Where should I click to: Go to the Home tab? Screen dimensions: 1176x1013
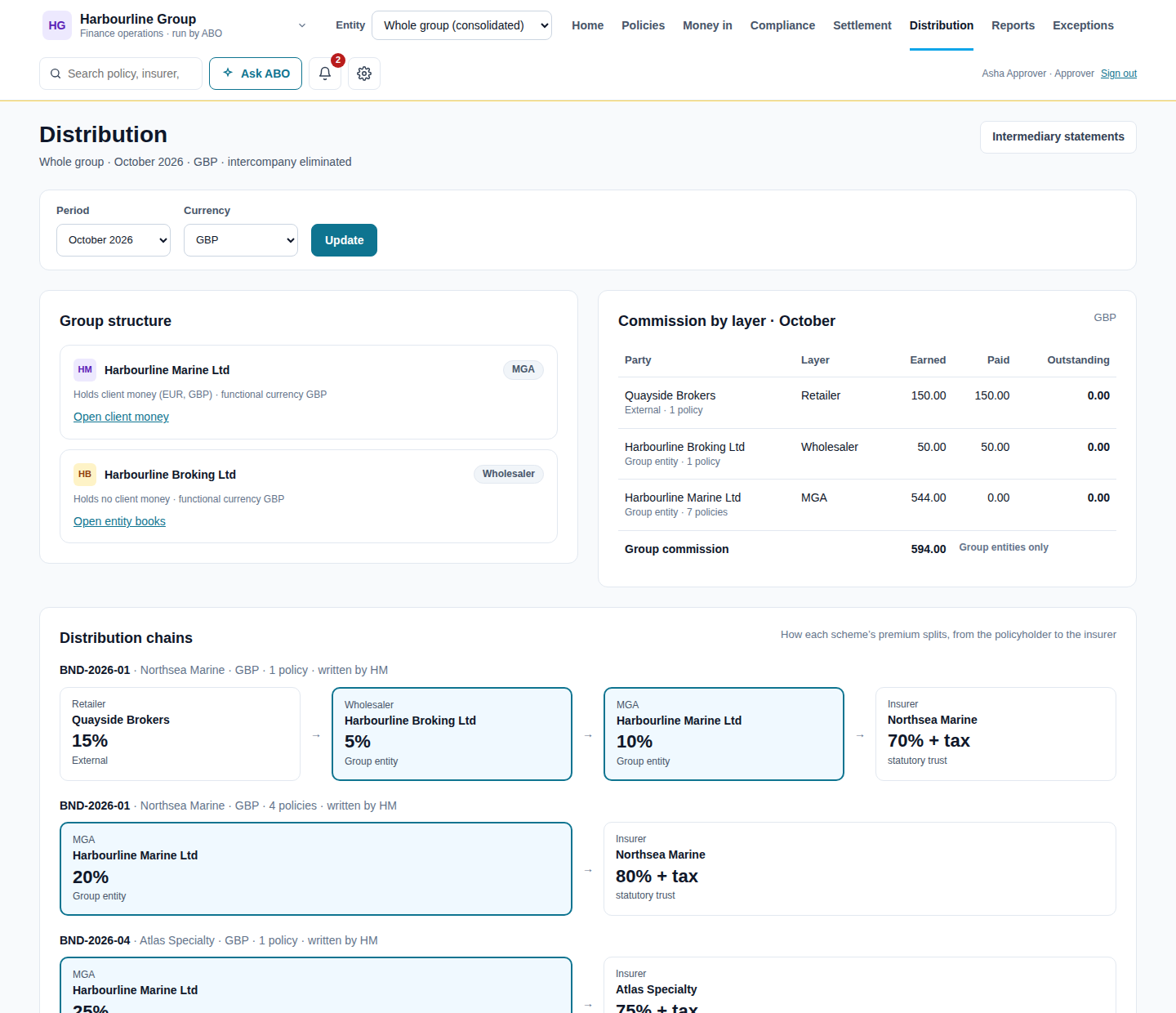588,25
